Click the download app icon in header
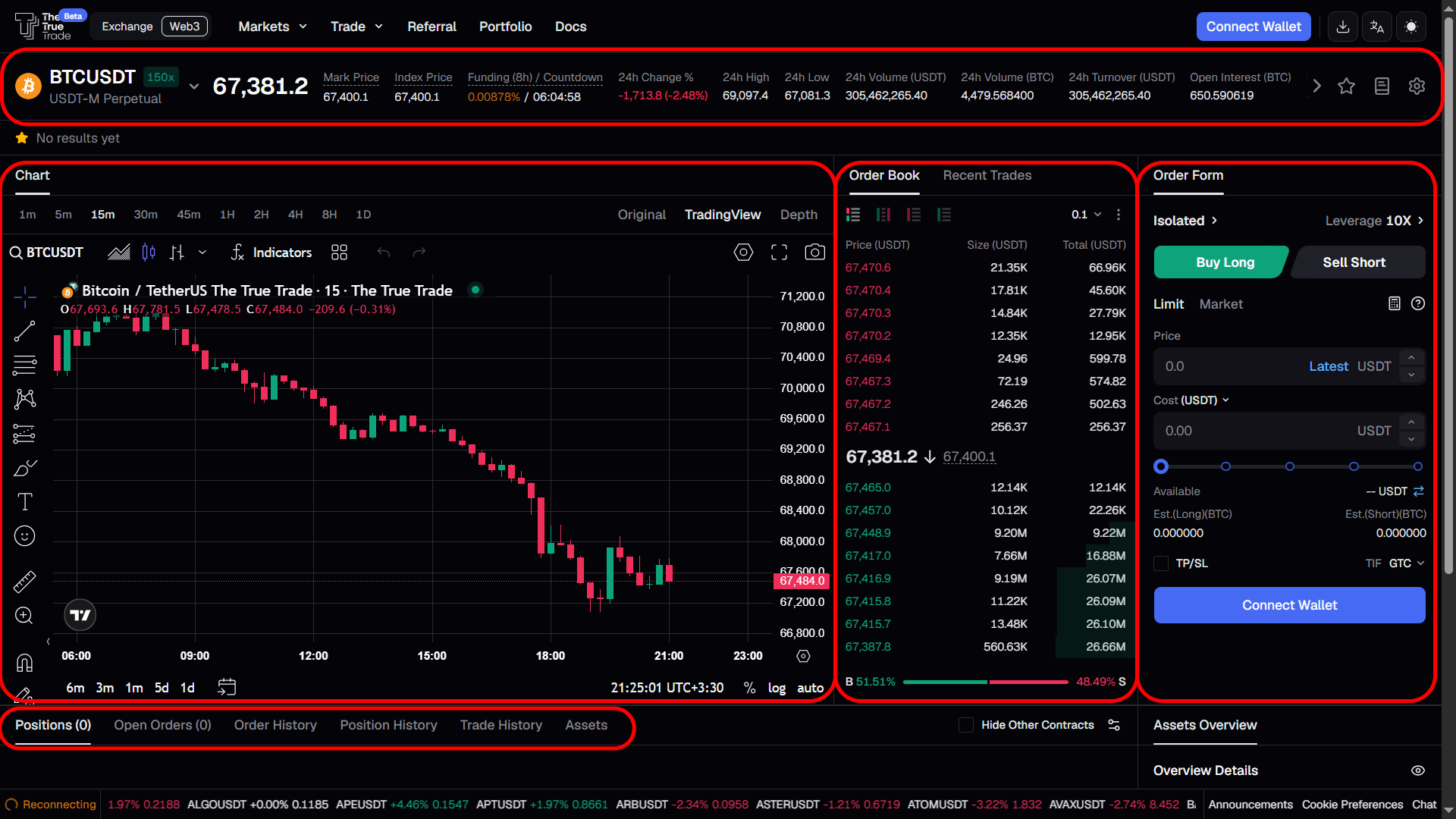The width and height of the screenshot is (1456, 819). (1342, 27)
